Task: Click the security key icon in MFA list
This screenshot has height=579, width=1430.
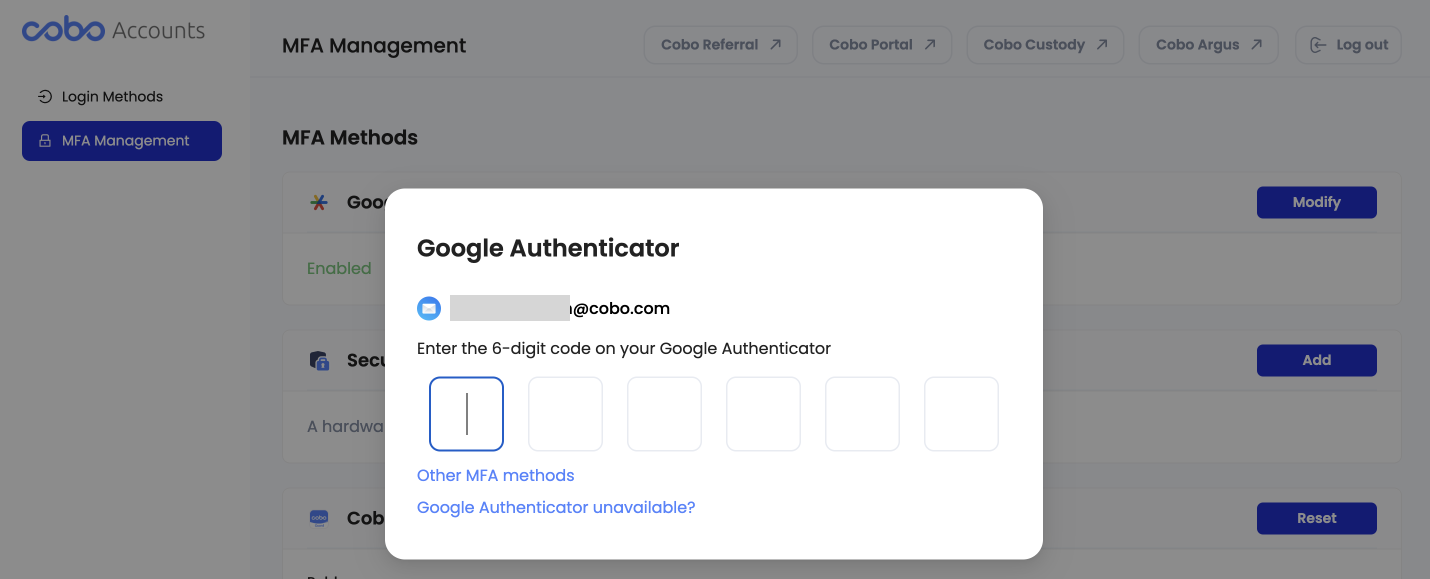Action: (x=319, y=359)
